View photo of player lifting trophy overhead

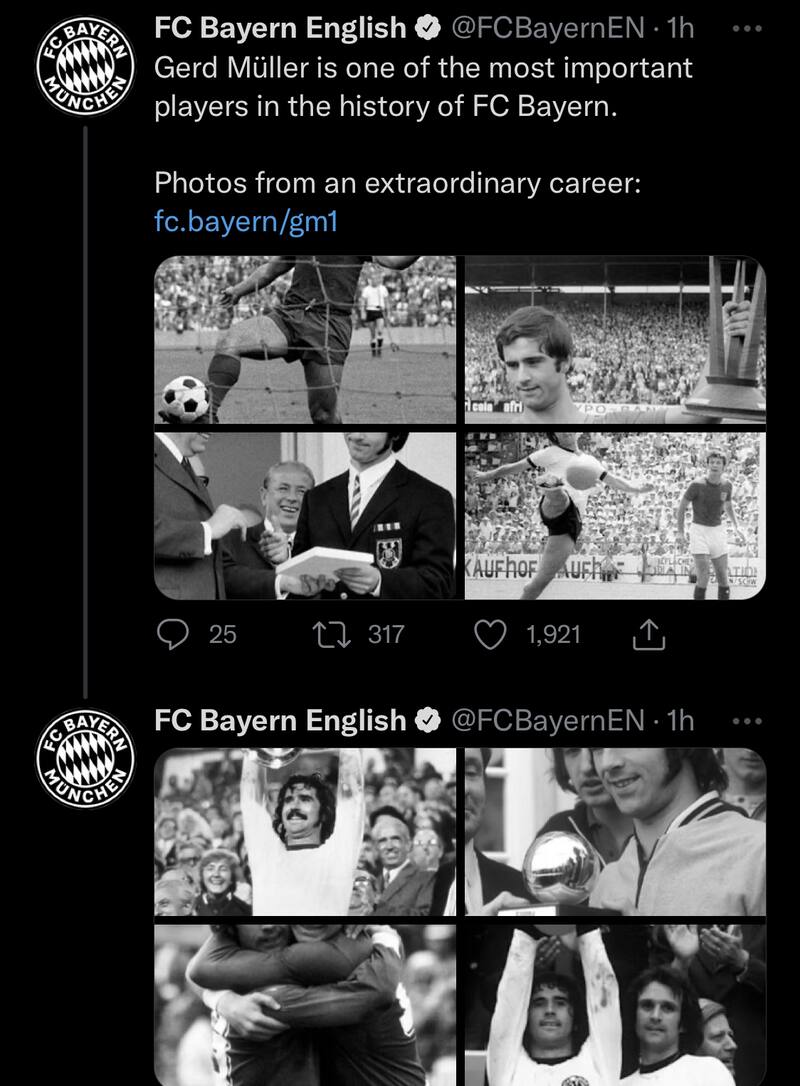pyautogui.click(x=304, y=832)
